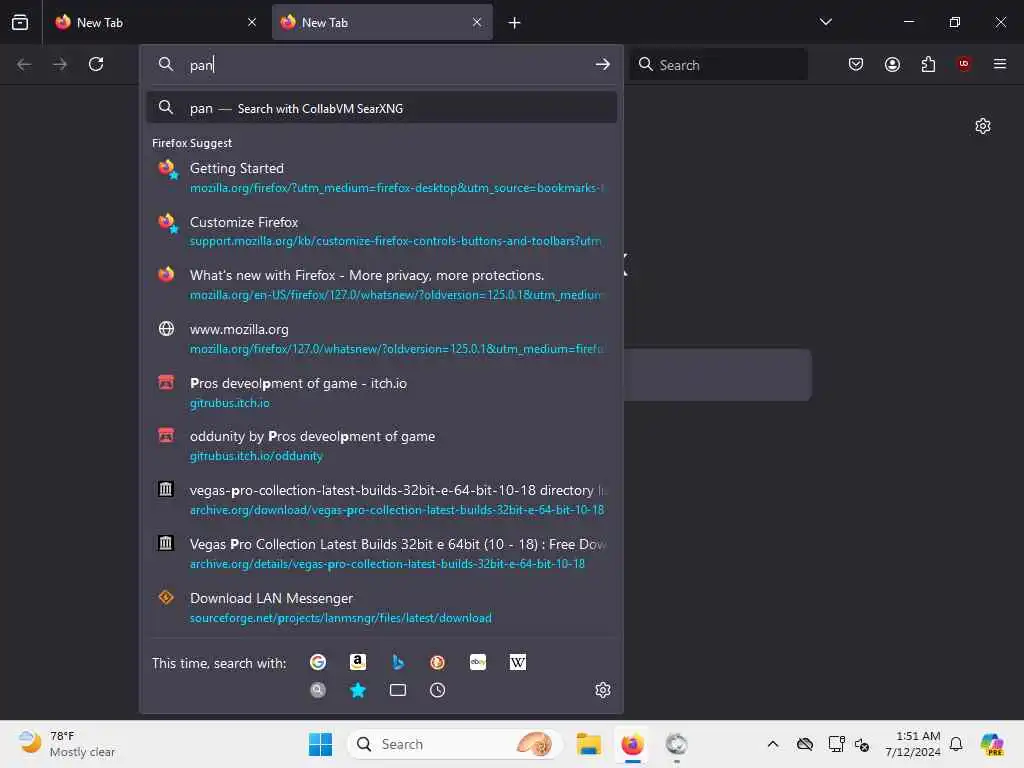Screen dimensions: 1024x768
Task: Search history using the clock icon
Action: [x=438, y=690]
